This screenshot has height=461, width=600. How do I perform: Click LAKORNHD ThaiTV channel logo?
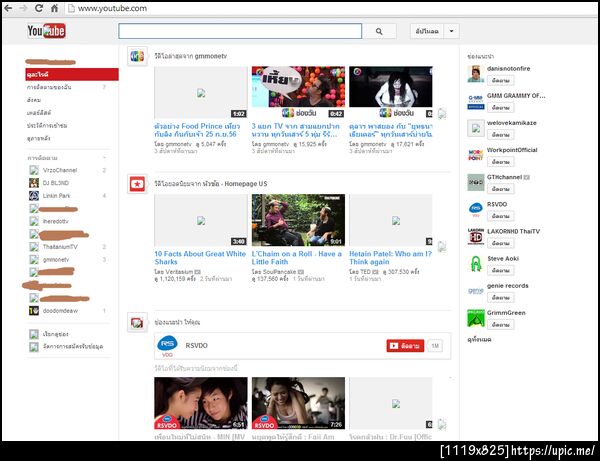tap(476, 237)
